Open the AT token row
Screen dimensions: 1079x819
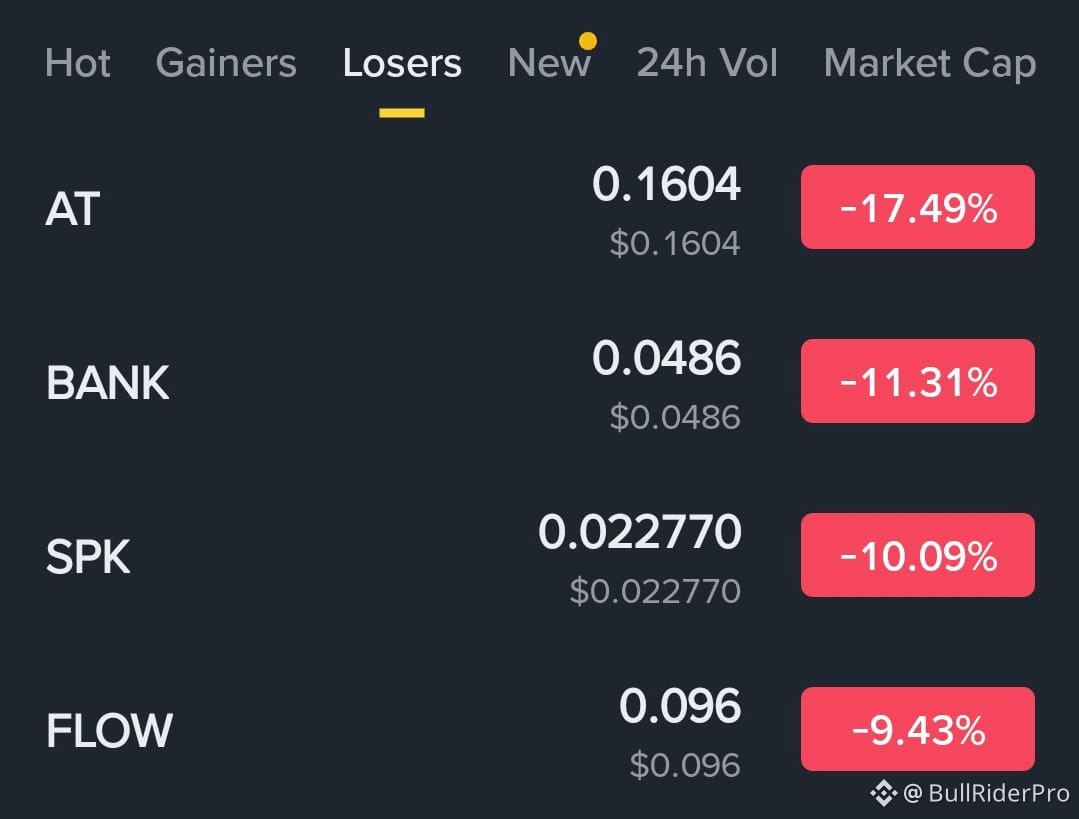click(x=71, y=210)
